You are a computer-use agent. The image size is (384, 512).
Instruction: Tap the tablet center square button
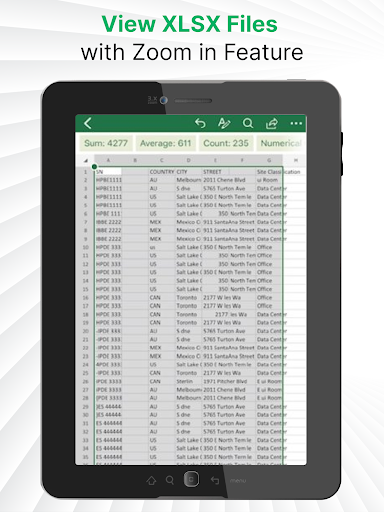[191, 479]
